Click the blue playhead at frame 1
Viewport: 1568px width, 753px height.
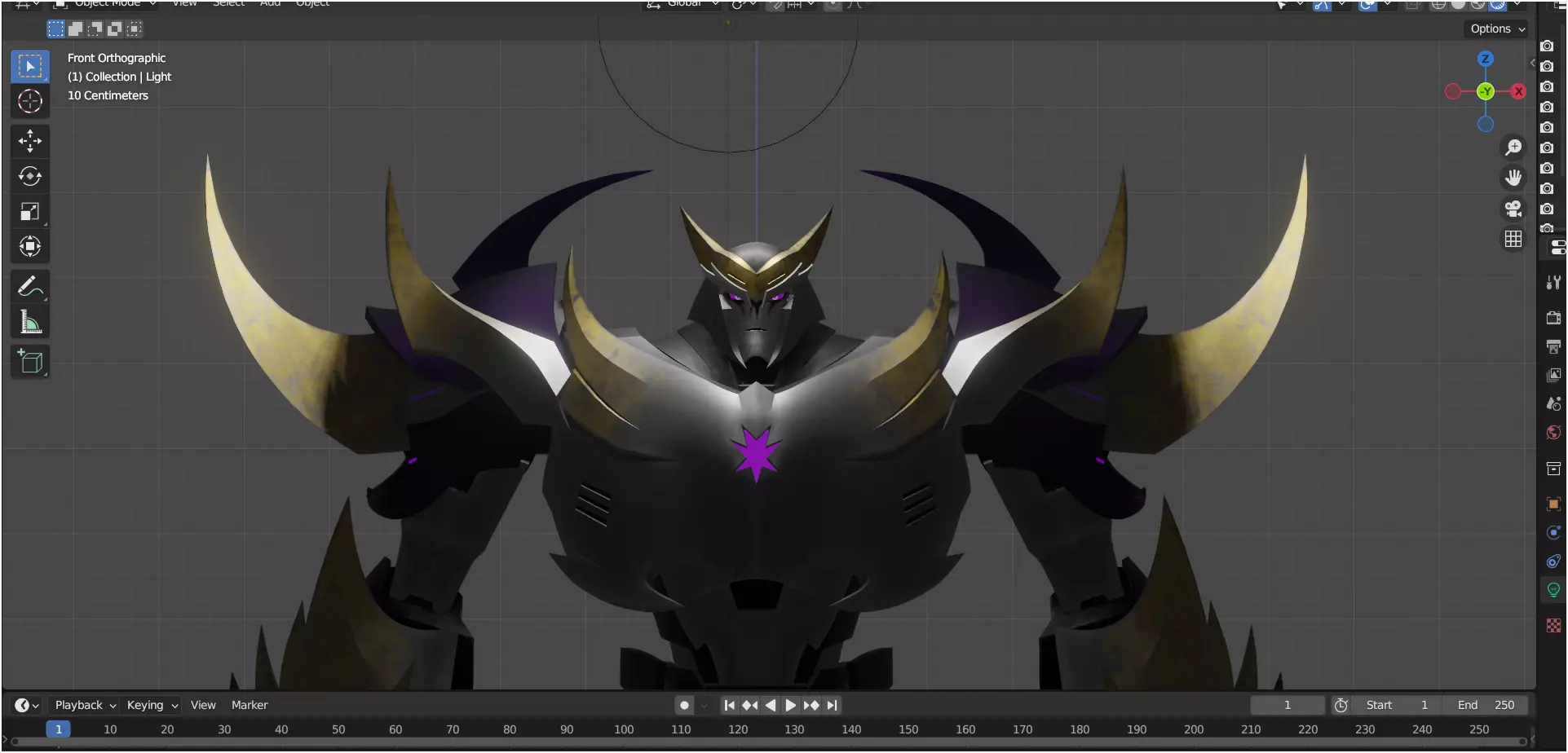(59, 729)
